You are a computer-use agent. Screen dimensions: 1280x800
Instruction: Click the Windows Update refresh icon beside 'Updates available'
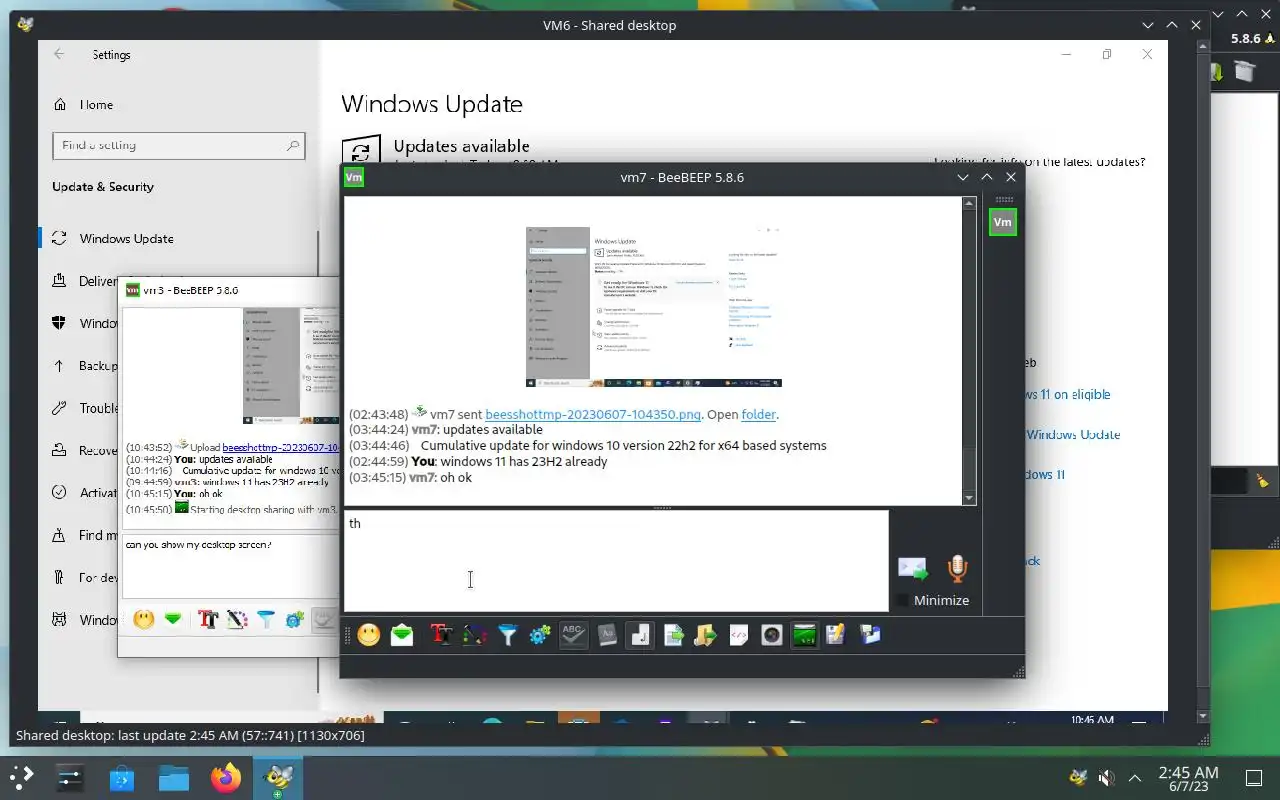click(x=361, y=152)
